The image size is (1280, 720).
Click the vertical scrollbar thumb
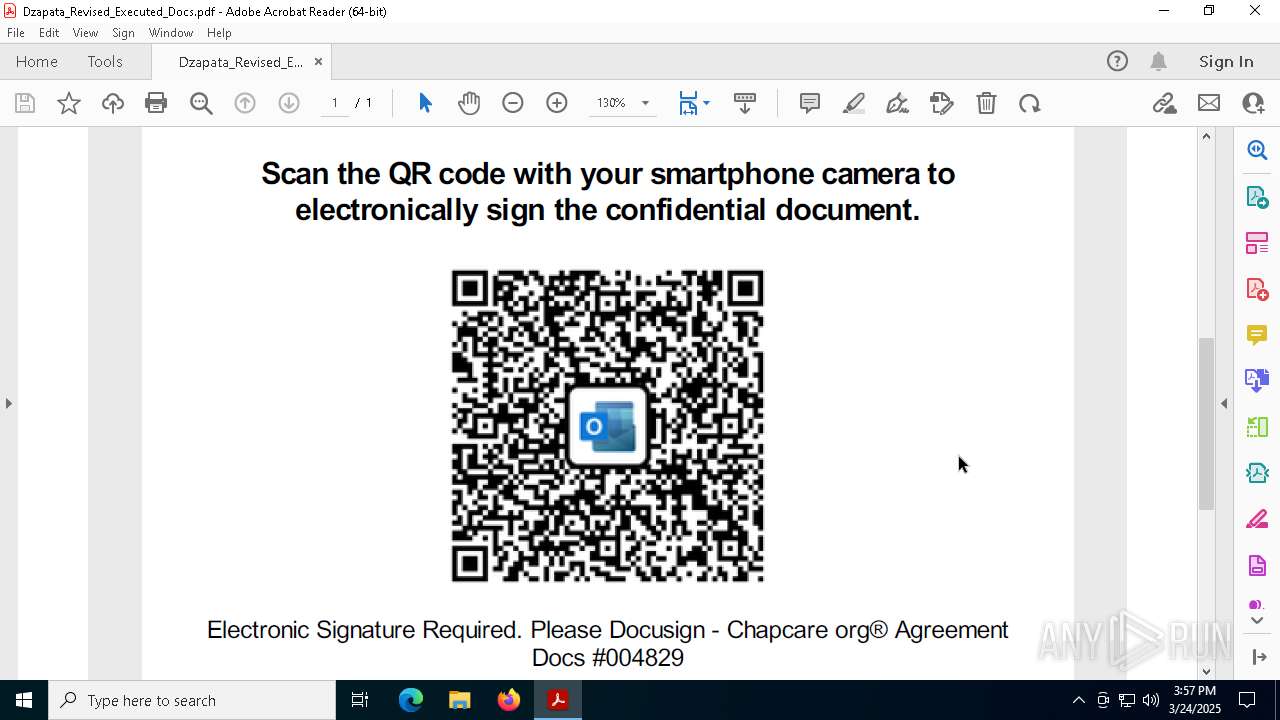[1206, 424]
